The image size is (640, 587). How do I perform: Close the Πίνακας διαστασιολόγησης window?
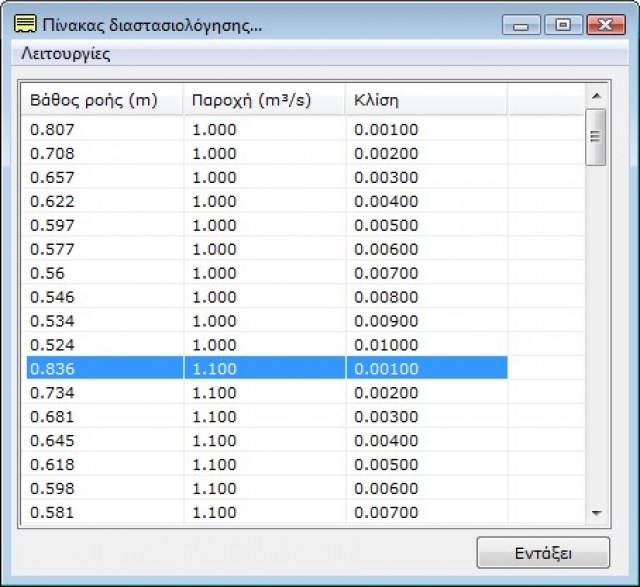606,25
